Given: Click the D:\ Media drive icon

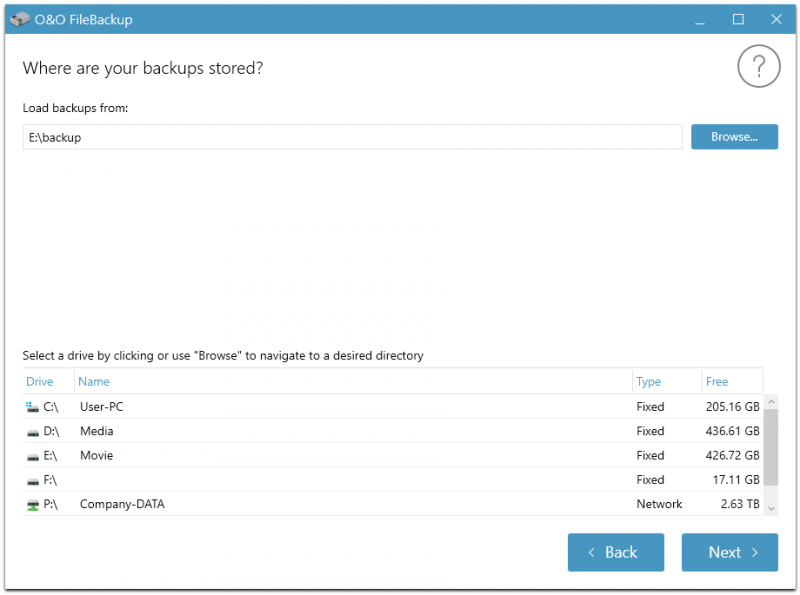Looking at the screenshot, I should pos(33,433).
